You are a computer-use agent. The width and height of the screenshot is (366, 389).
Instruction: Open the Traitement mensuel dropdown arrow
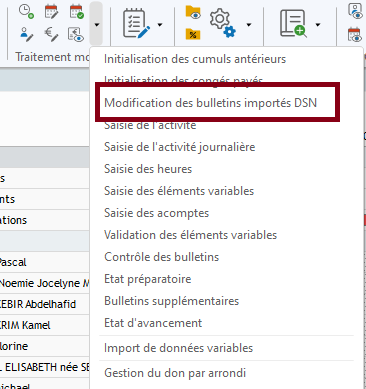click(96, 24)
